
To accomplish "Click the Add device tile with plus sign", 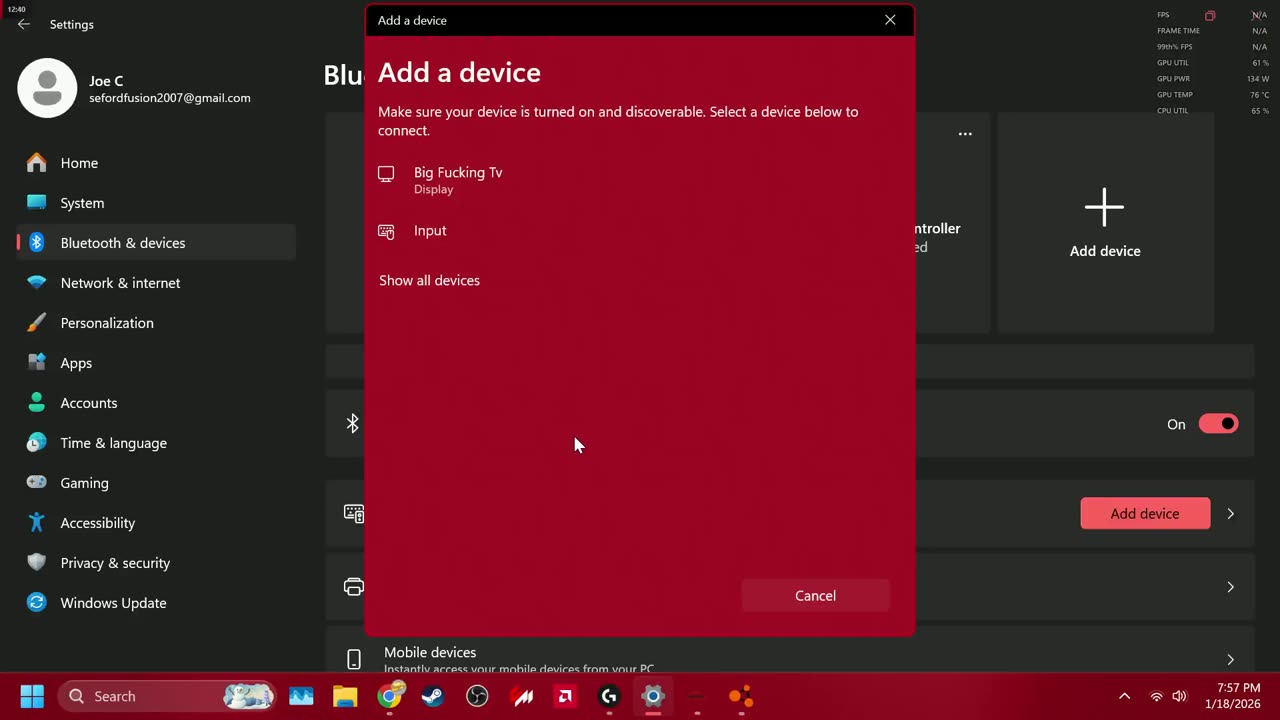I will coord(1105,222).
